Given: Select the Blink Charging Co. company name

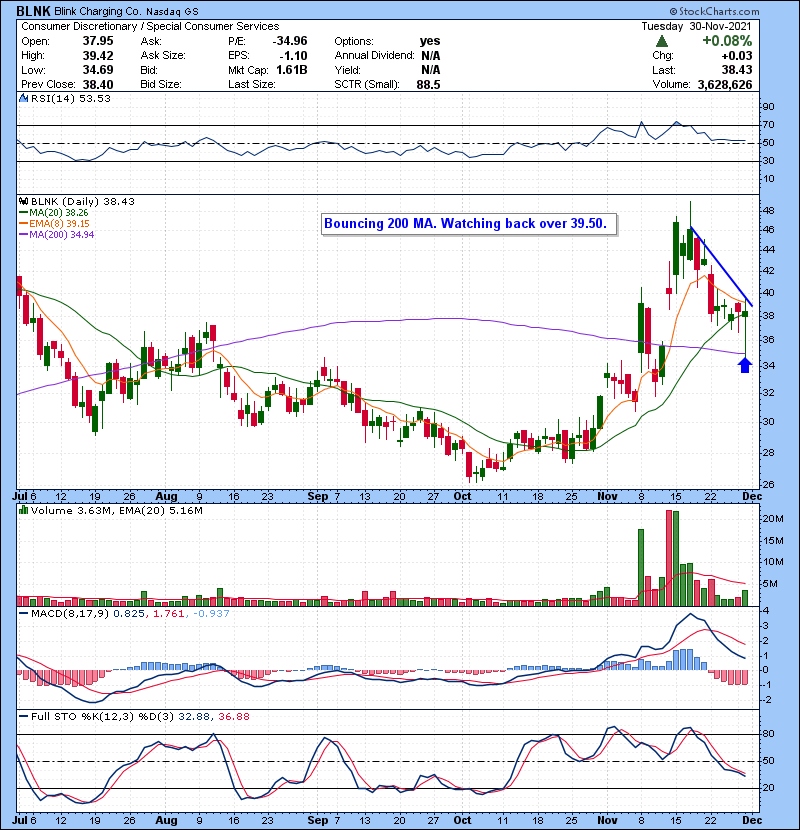Looking at the screenshot, I should point(98,11).
